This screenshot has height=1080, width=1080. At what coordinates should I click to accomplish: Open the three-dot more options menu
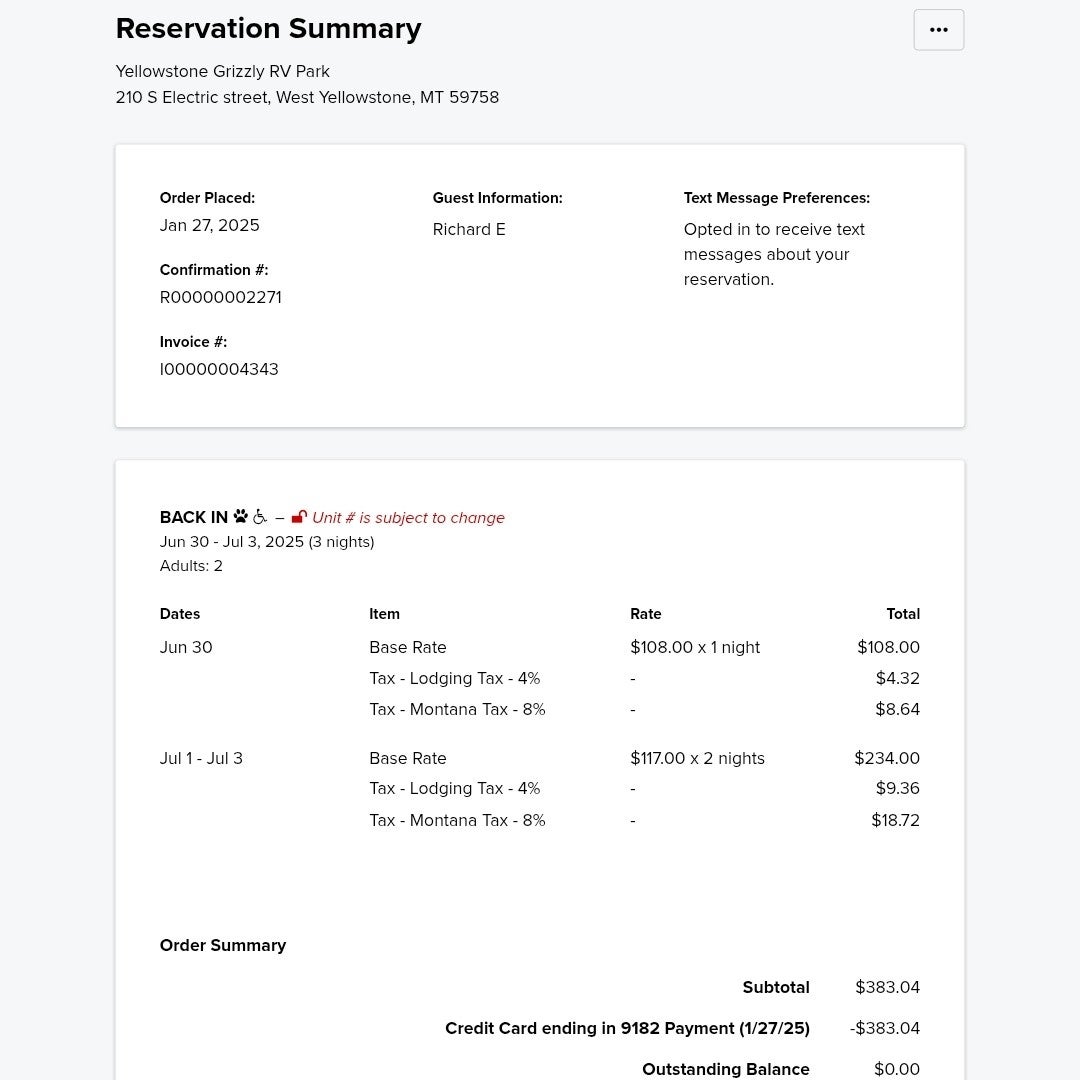click(938, 30)
